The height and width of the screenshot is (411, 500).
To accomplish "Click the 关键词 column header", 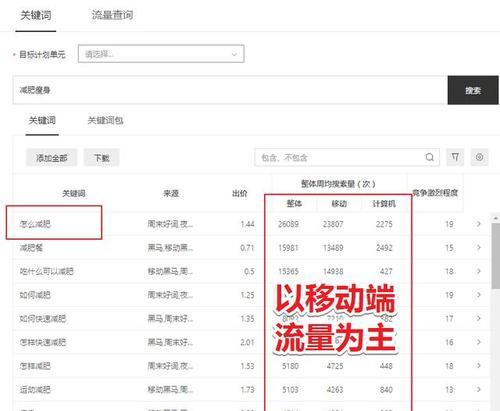I will [x=74, y=193].
